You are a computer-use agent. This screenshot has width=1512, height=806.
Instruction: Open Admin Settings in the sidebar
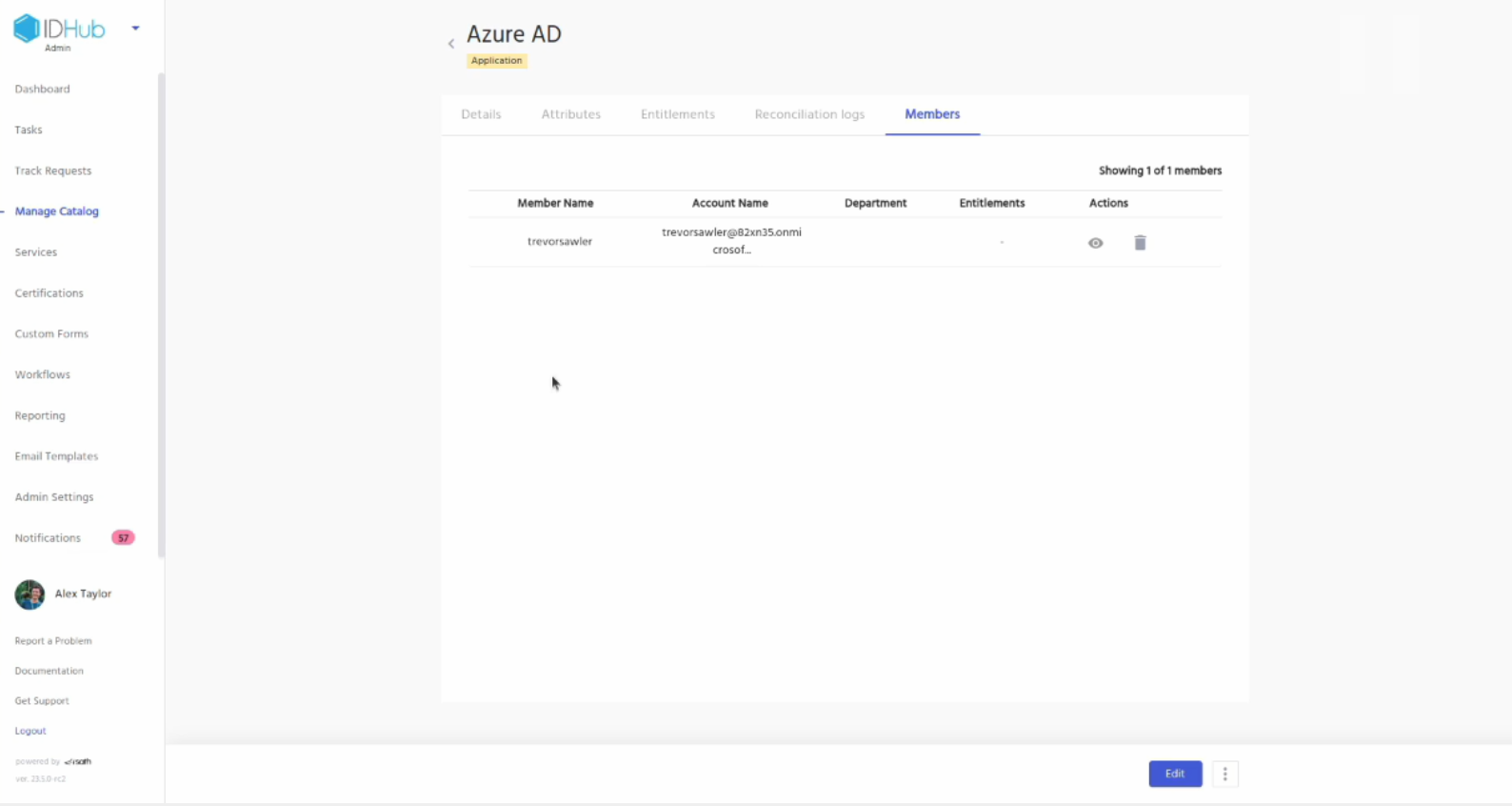53,497
